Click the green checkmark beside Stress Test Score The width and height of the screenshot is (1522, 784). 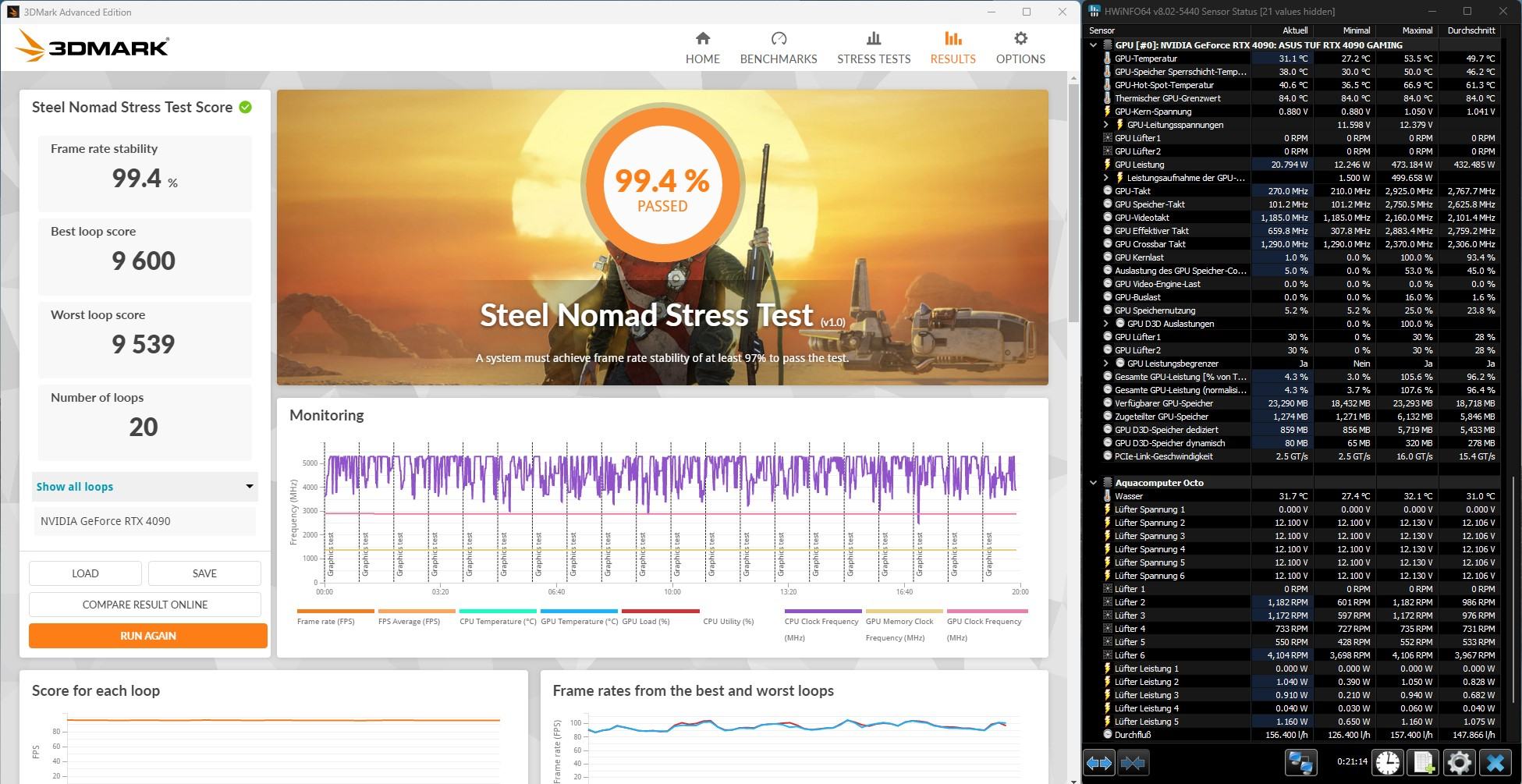tap(246, 108)
